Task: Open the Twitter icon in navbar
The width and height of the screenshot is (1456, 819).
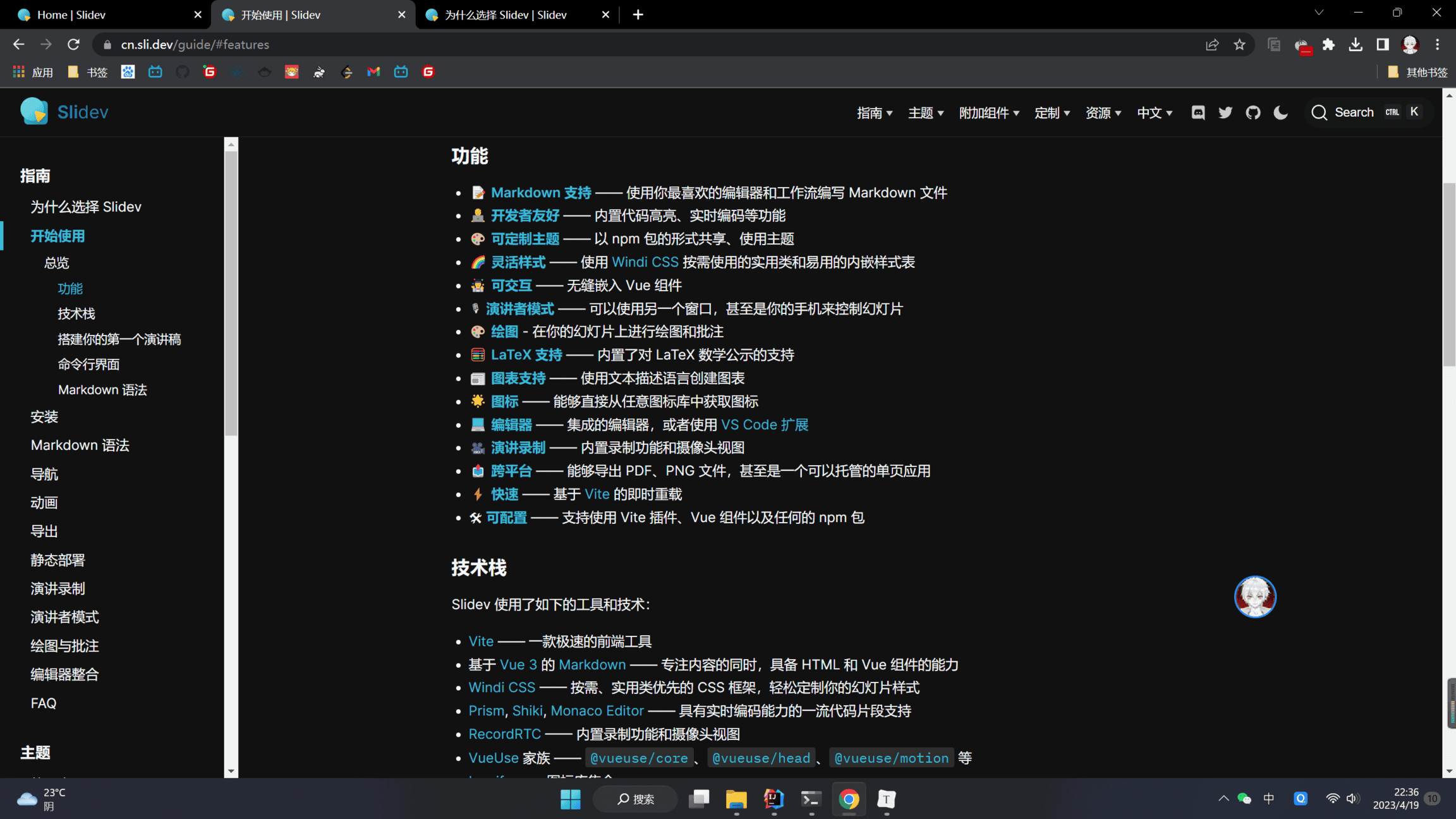Action: [1225, 112]
